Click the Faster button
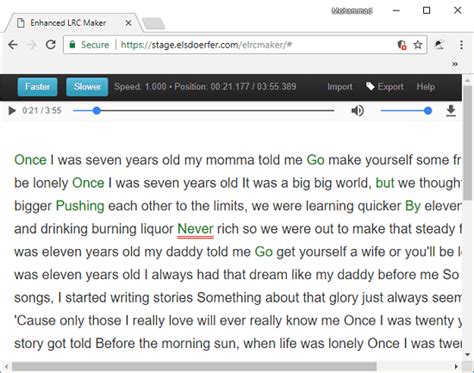474x373 pixels. tap(37, 87)
